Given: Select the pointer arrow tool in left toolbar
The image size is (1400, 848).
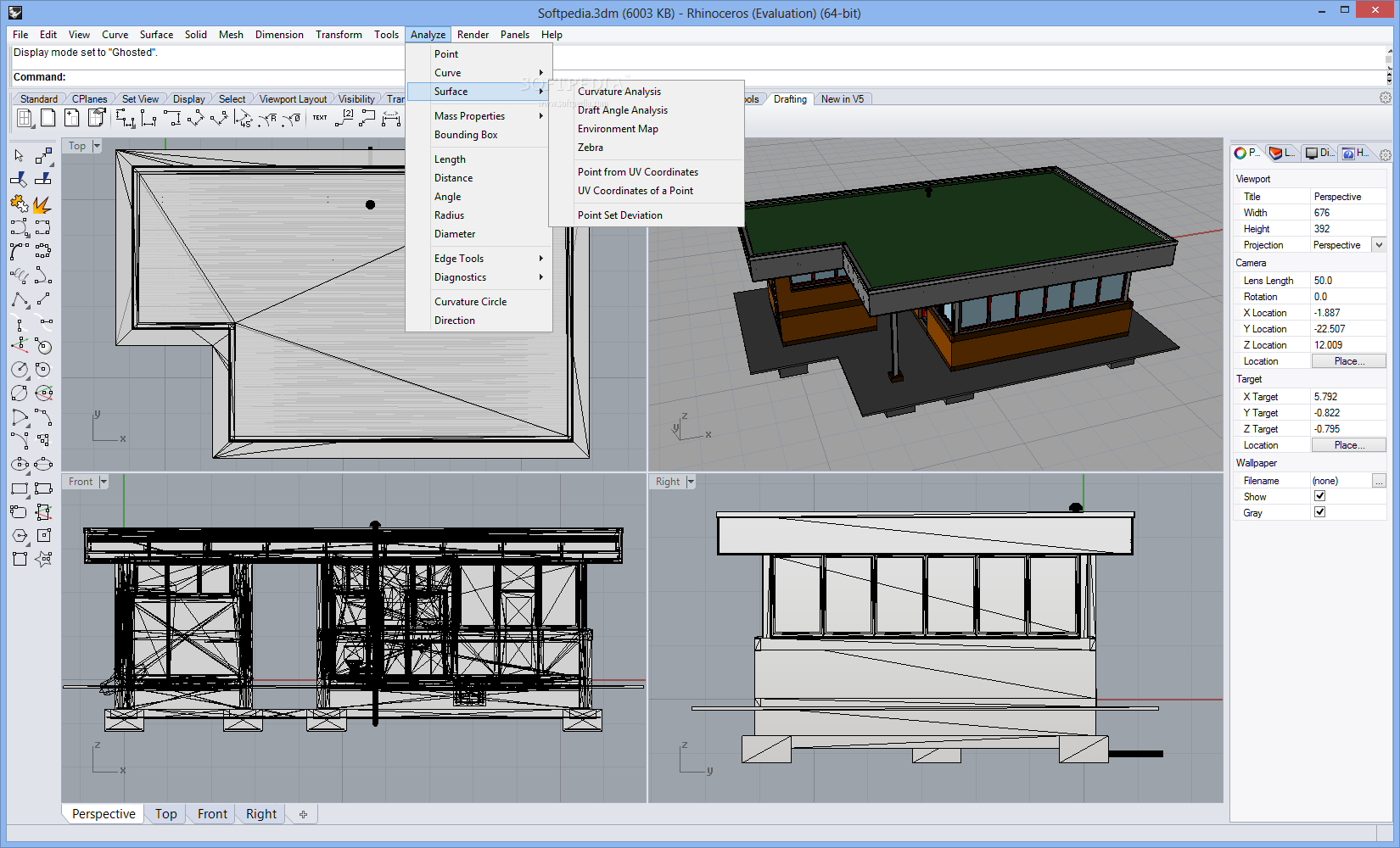Looking at the screenshot, I should click(x=20, y=156).
